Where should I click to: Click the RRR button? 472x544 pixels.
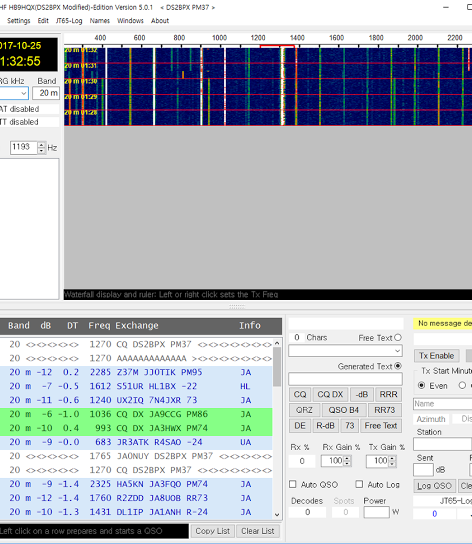pyautogui.click(x=388, y=394)
